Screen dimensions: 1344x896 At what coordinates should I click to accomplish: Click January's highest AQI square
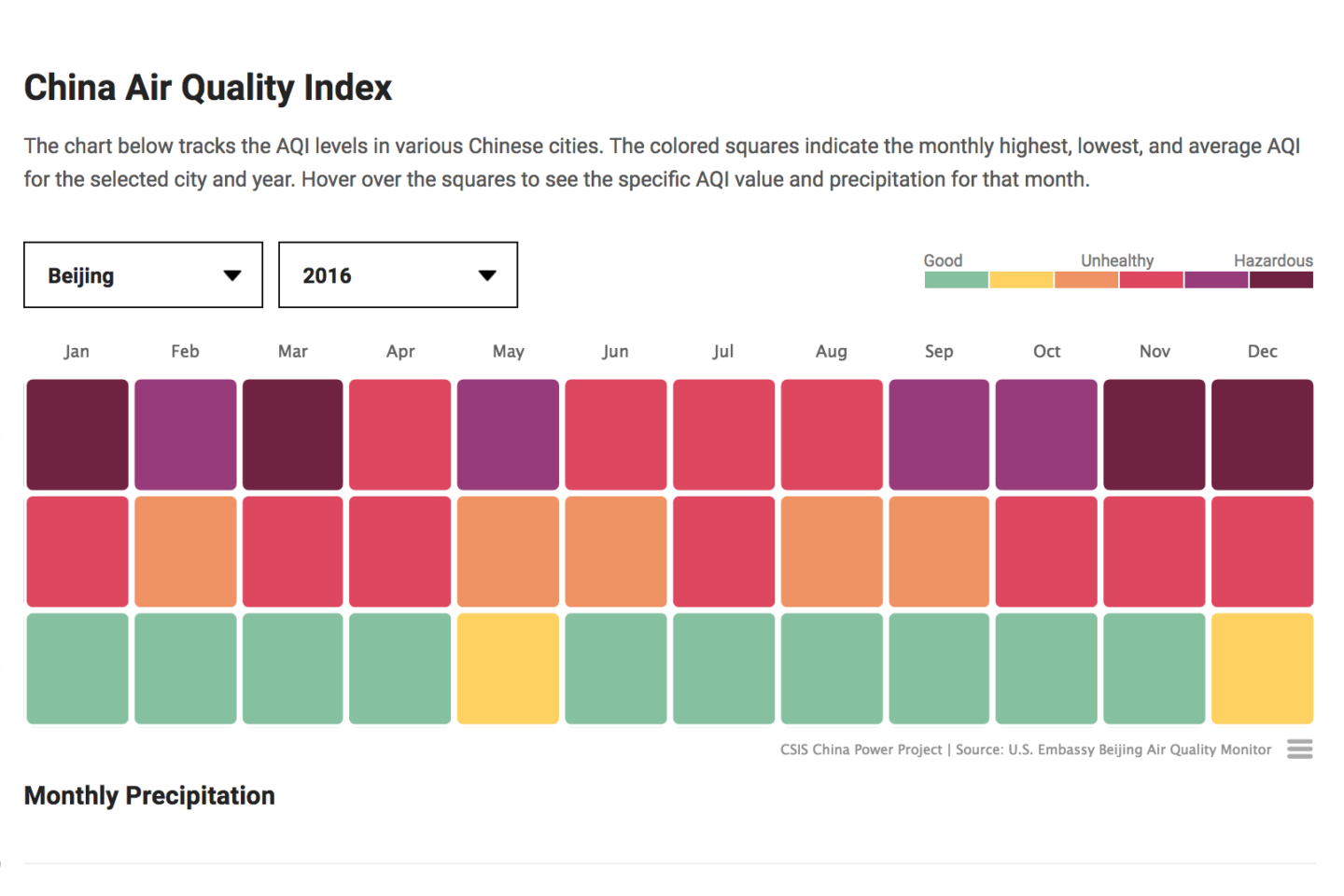[x=77, y=434]
